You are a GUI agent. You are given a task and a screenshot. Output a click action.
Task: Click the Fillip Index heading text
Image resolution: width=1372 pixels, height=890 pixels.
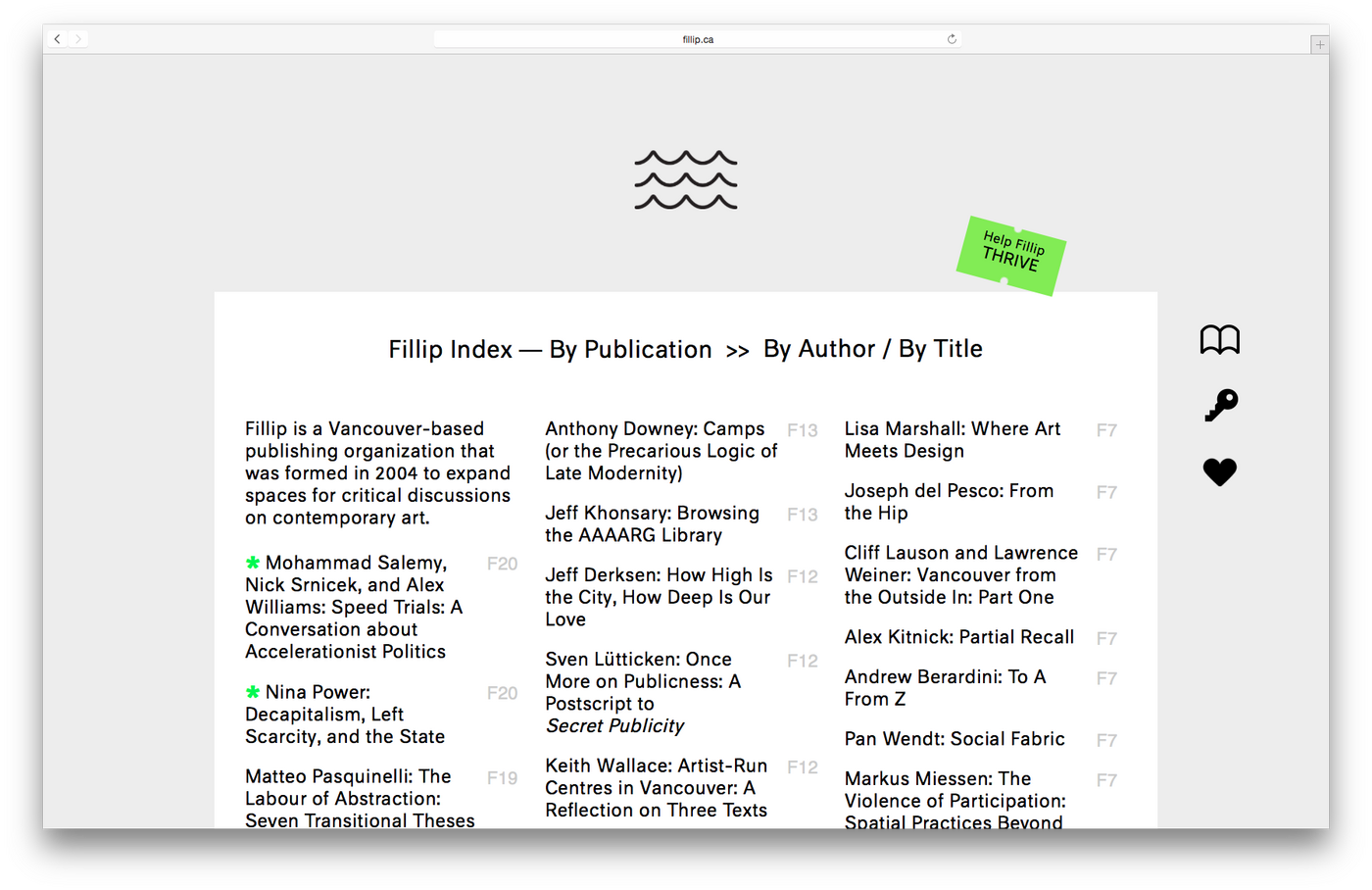(450, 350)
